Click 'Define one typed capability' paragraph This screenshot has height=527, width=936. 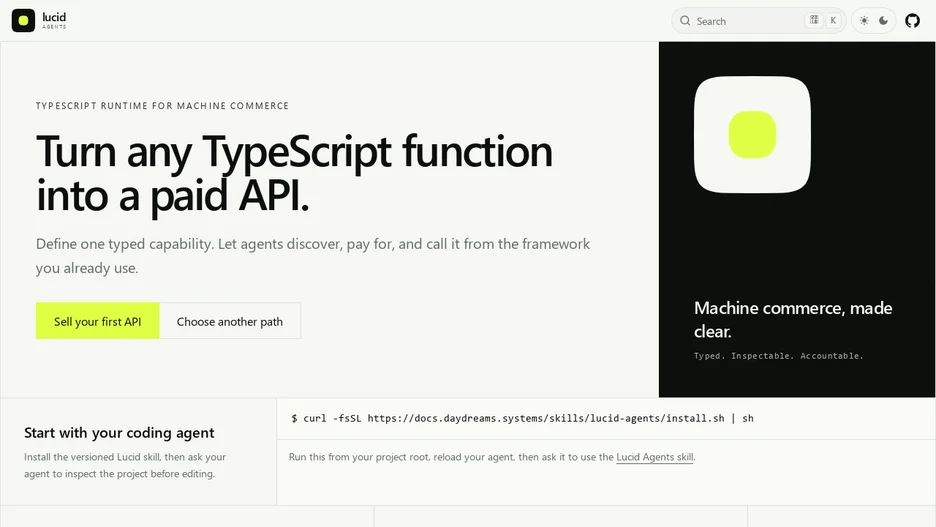pos(313,255)
